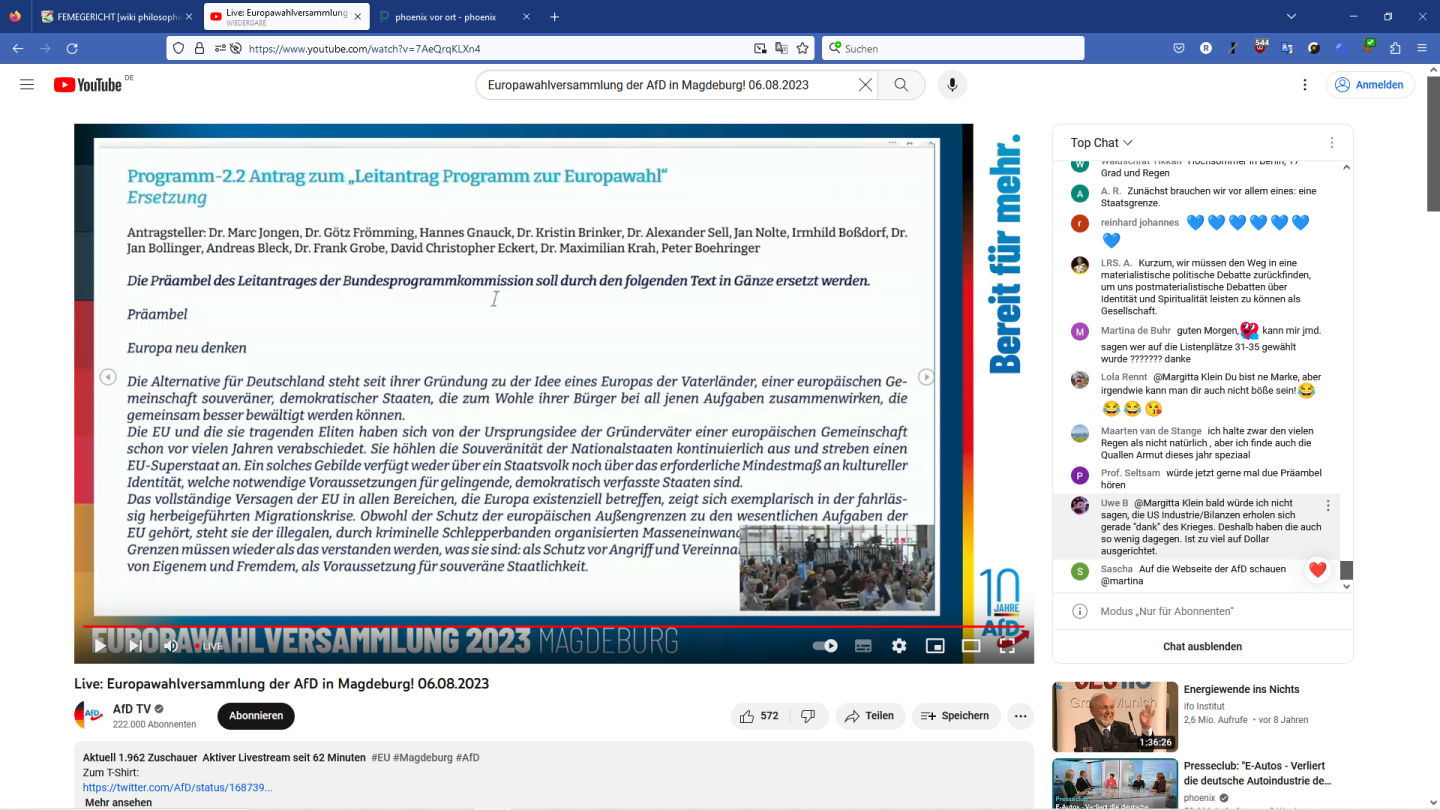Save video with Speichern button
The width and height of the screenshot is (1440, 810).
click(956, 716)
